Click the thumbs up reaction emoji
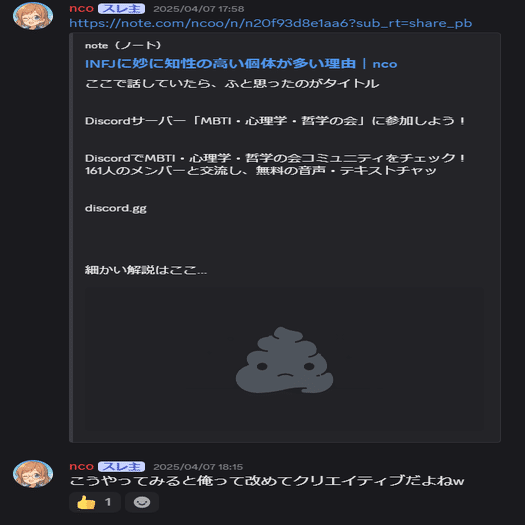525x525 pixels. click(86, 502)
